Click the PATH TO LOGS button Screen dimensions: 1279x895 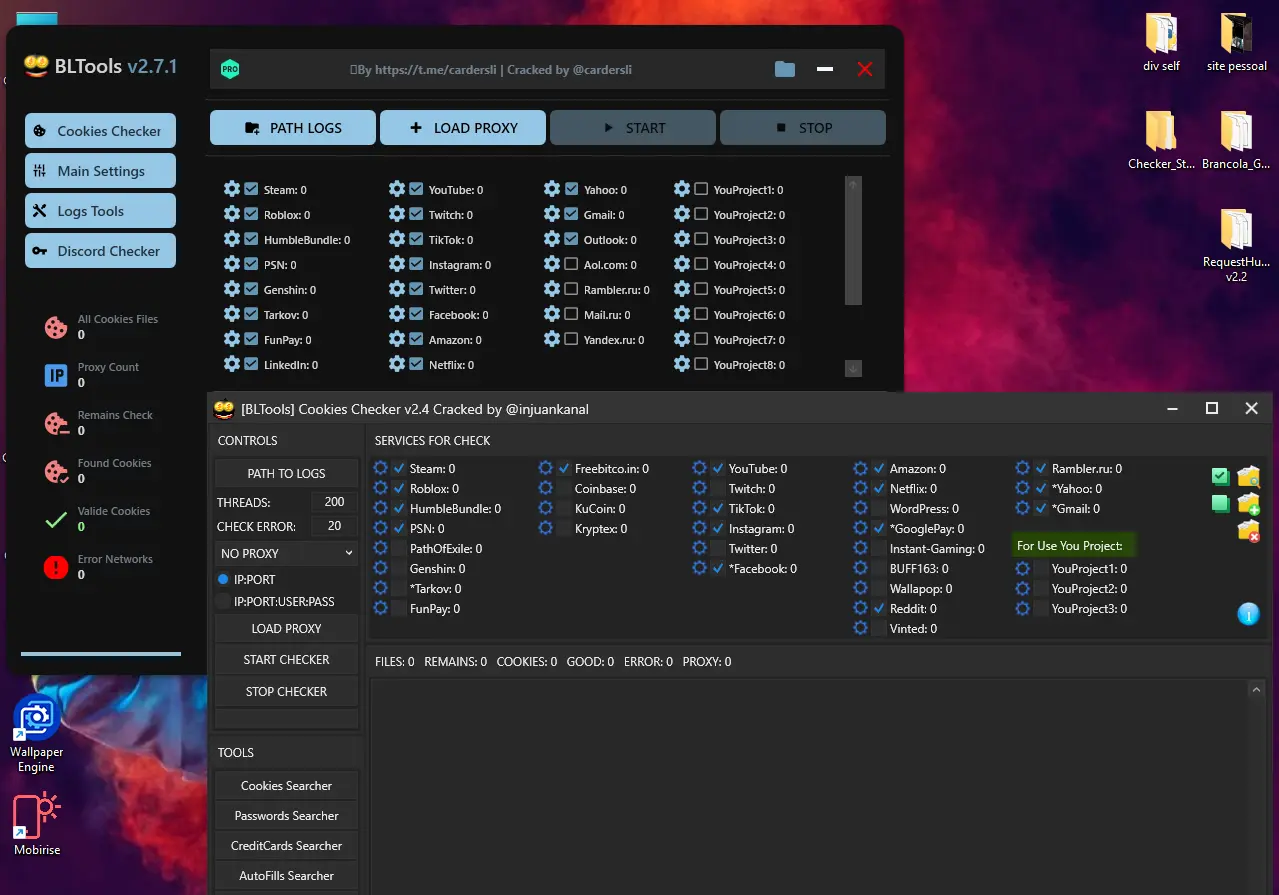[286, 473]
